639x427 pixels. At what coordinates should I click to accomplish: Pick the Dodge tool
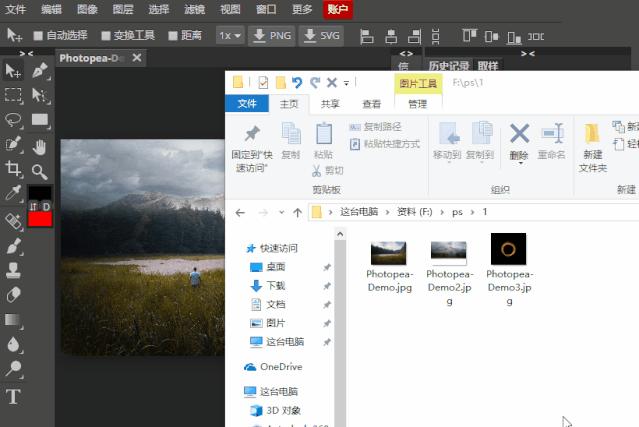[13, 369]
